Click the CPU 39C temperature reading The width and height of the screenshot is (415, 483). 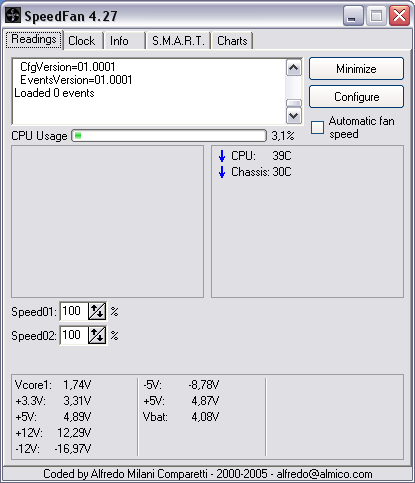tap(261, 156)
